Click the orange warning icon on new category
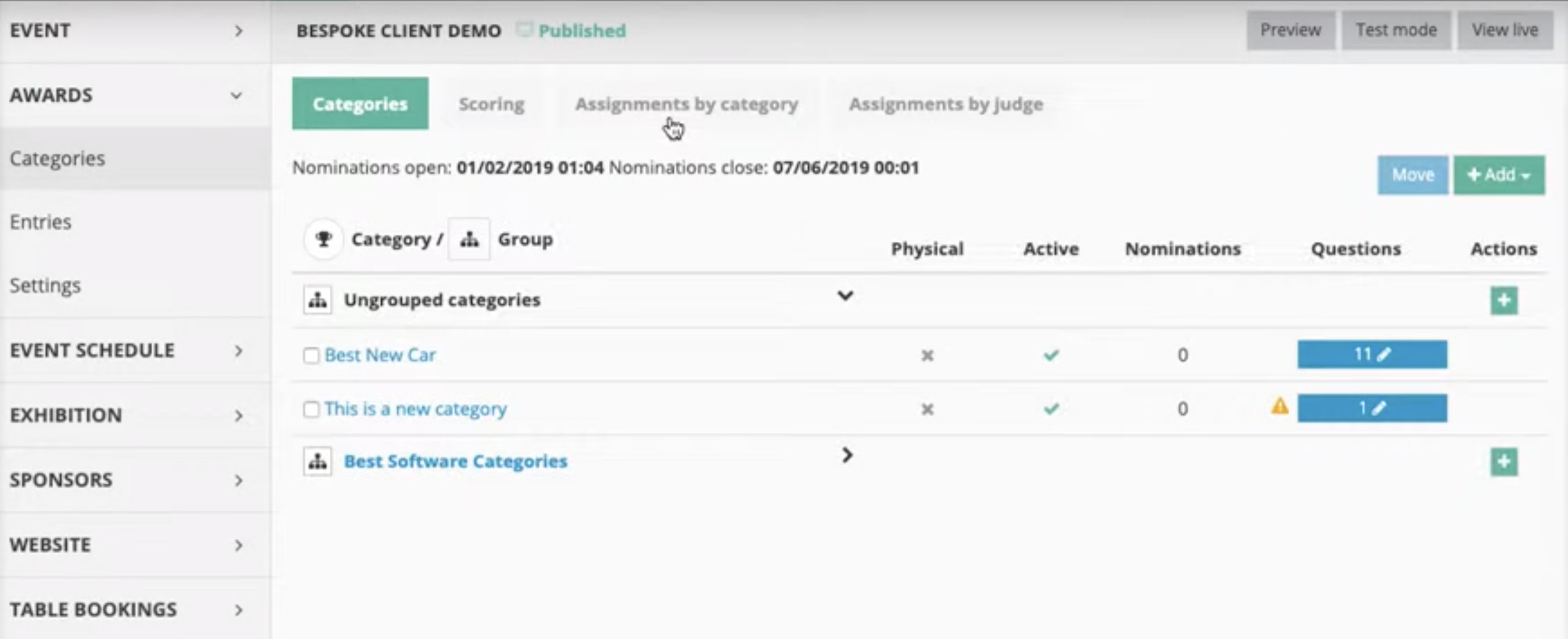The width and height of the screenshot is (1568, 639). [x=1279, y=406]
